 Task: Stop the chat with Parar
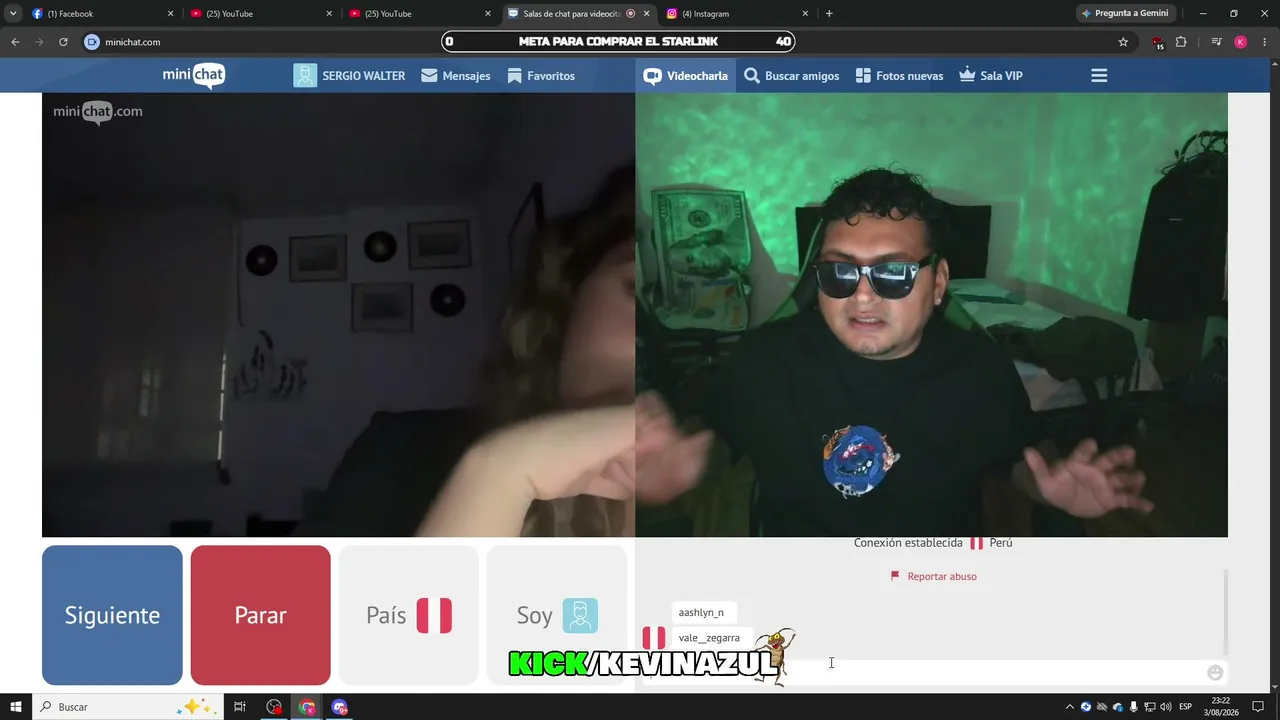(260, 615)
